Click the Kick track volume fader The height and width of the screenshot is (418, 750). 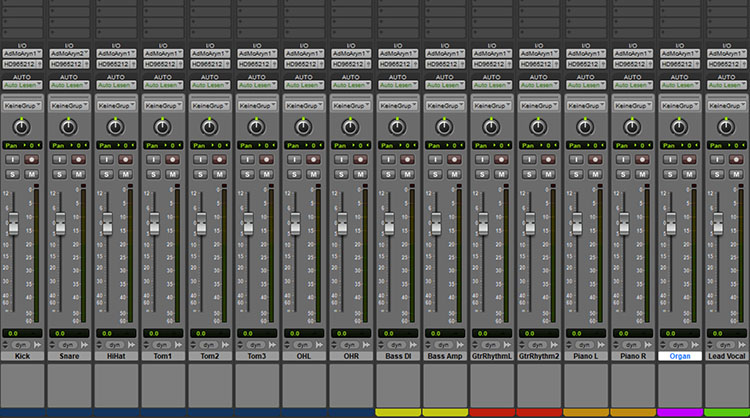13,224
